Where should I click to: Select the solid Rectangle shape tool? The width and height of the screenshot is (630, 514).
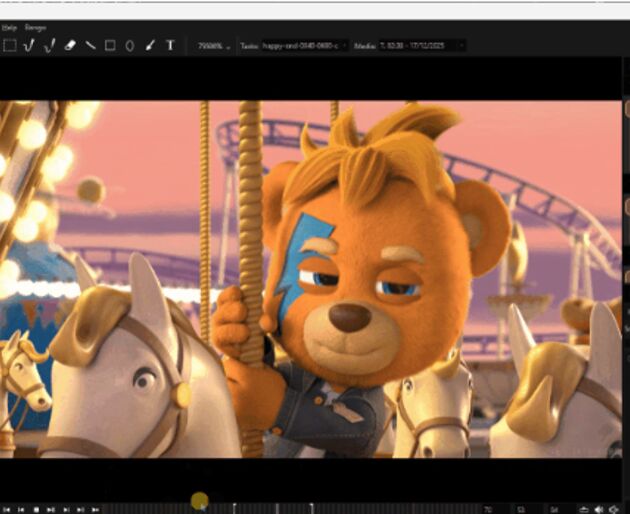point(110,45)
